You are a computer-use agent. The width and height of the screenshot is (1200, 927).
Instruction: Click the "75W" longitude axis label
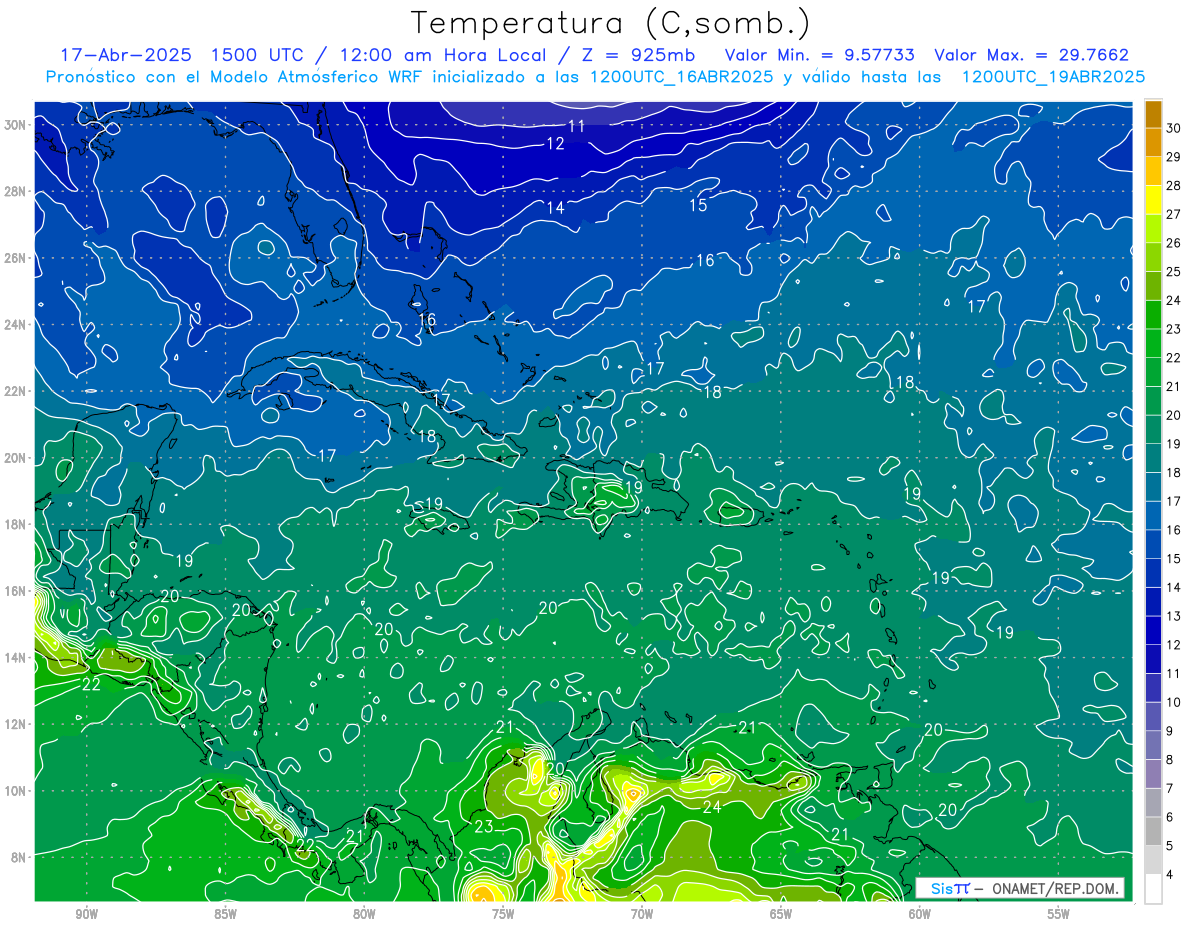pos(503,913)
